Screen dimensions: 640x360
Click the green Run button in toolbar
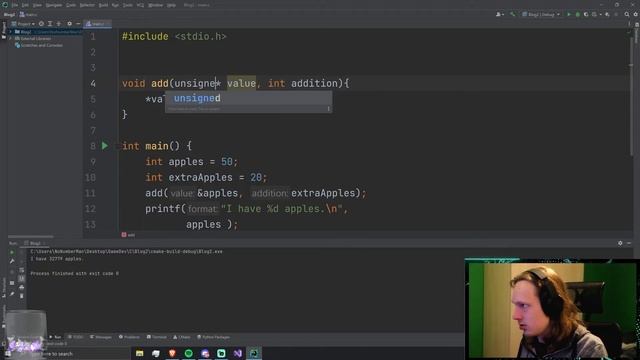[x=569, y=14]
